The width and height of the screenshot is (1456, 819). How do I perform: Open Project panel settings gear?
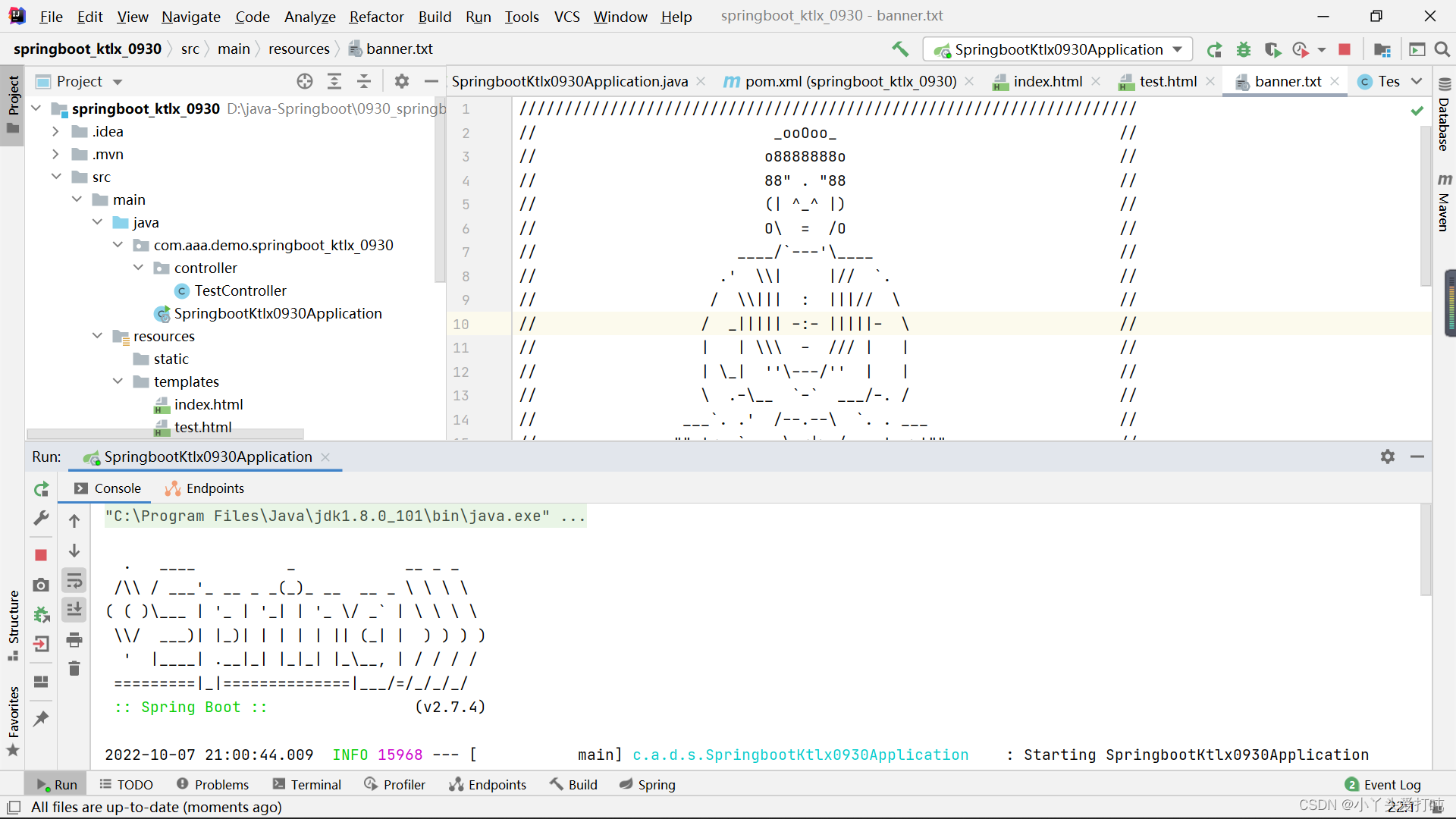[x=402, y=81]
